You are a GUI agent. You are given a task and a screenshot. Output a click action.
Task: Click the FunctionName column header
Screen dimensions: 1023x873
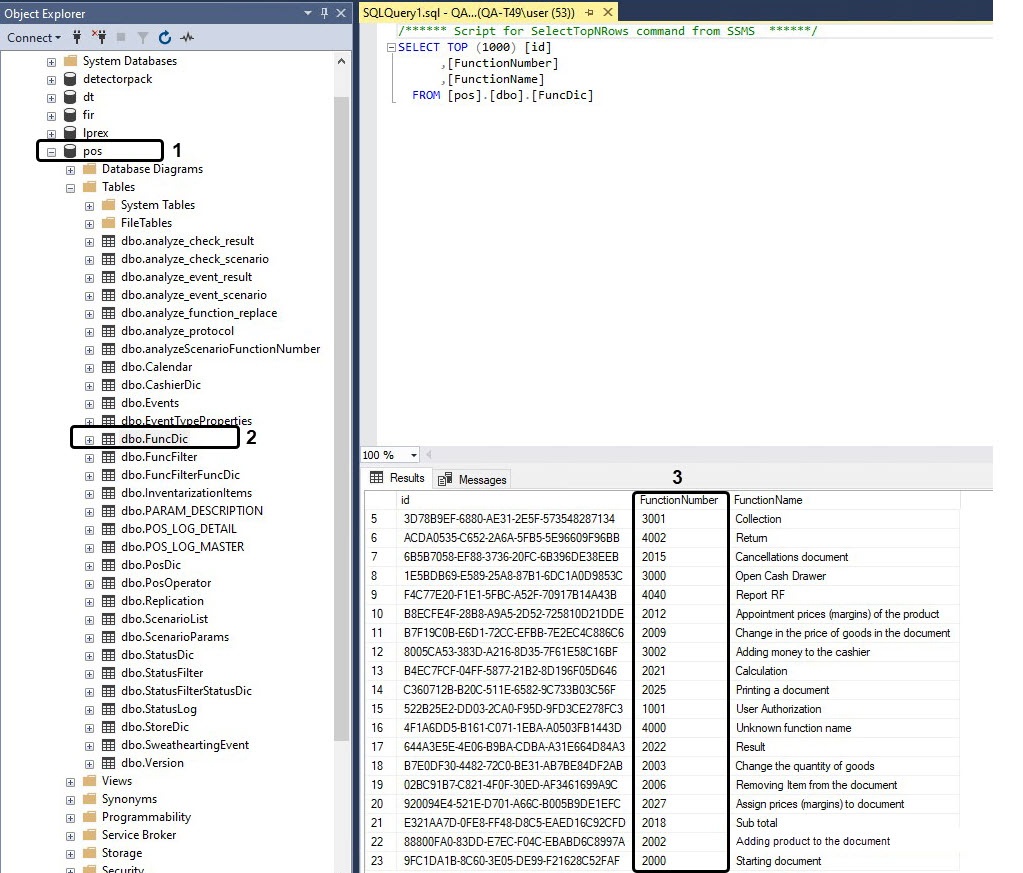(x=768, y=500)
